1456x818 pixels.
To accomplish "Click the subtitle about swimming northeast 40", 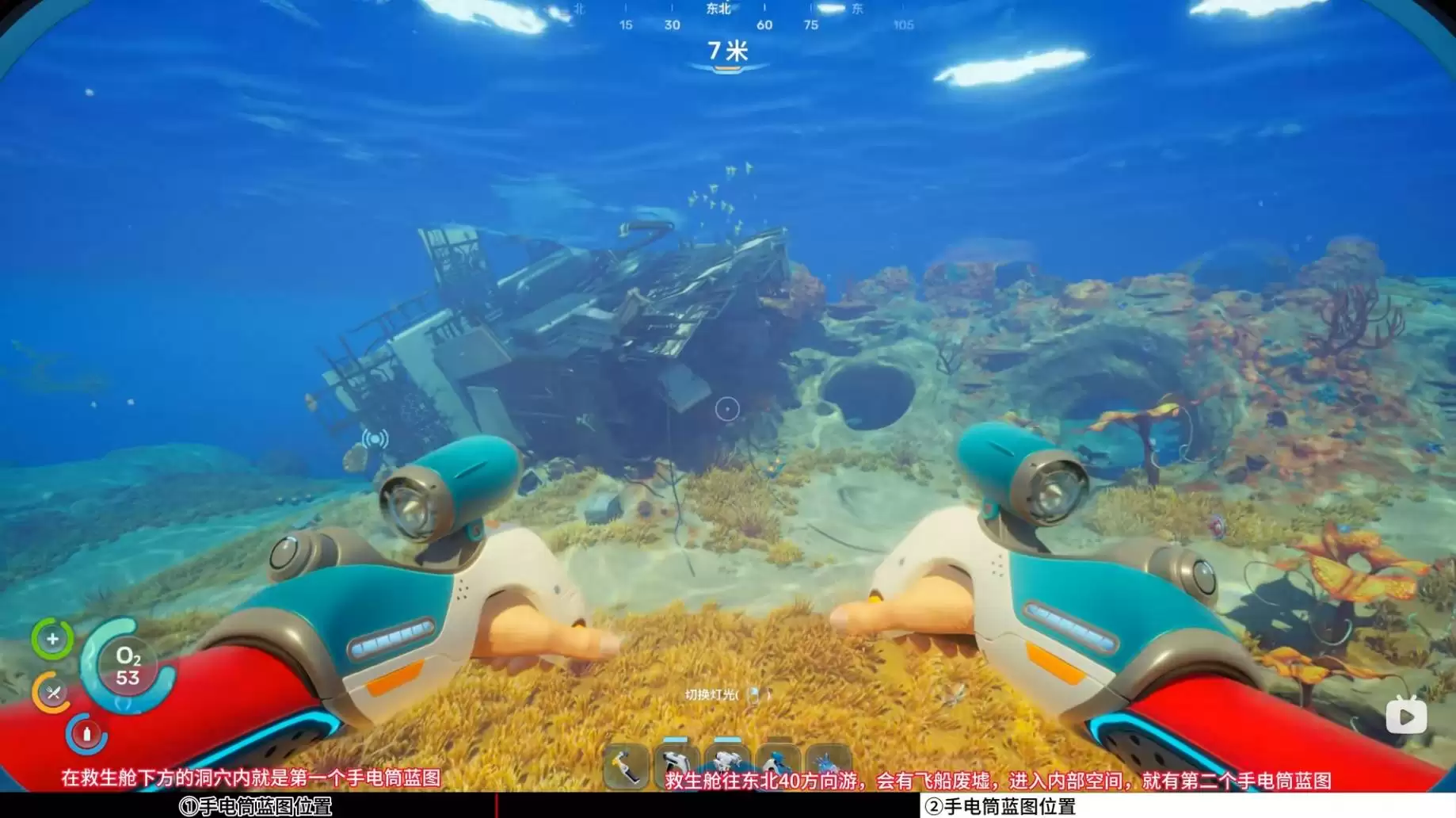I will 998,781.
